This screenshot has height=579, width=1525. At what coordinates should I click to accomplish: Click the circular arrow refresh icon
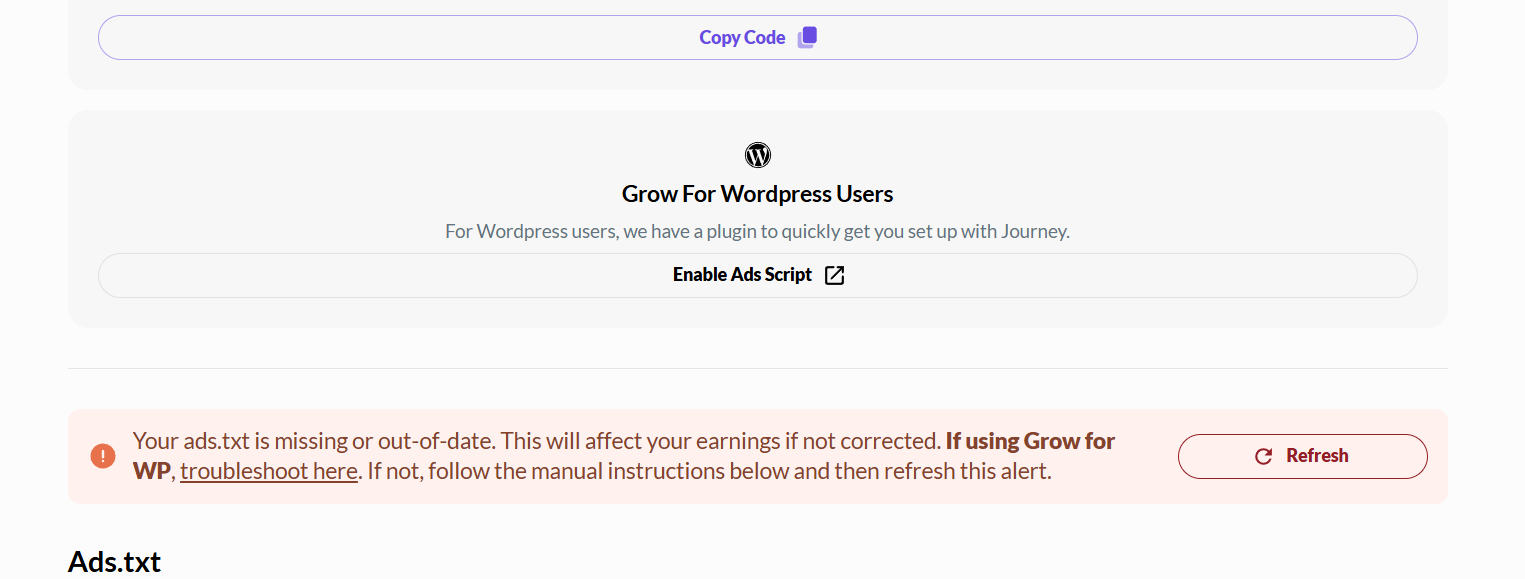tap(1263, 456)
